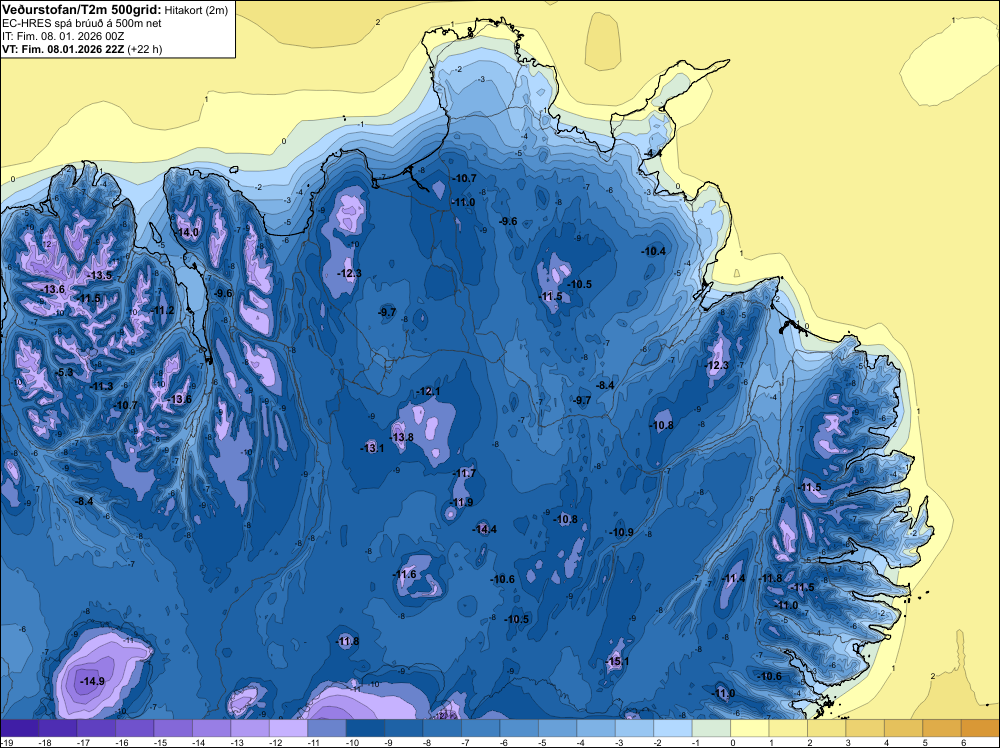Pick the -11.3 temperature label
The image size is (1000, 748).
point(102,386)
